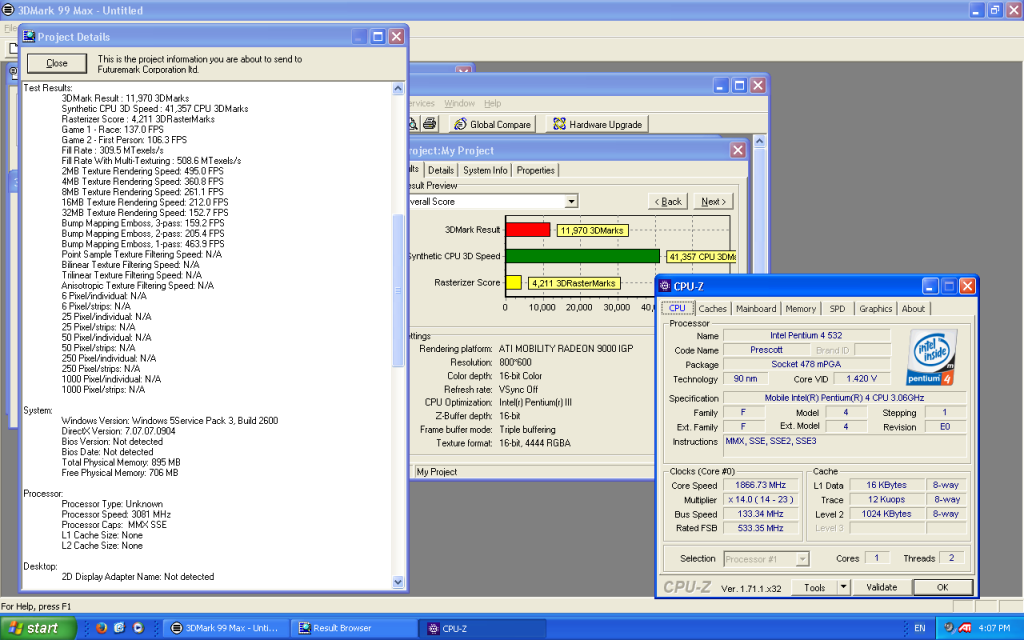The image size is (1024, 640).
Task: Click scroll down arrow in Project Details
Action: point(398,581)
